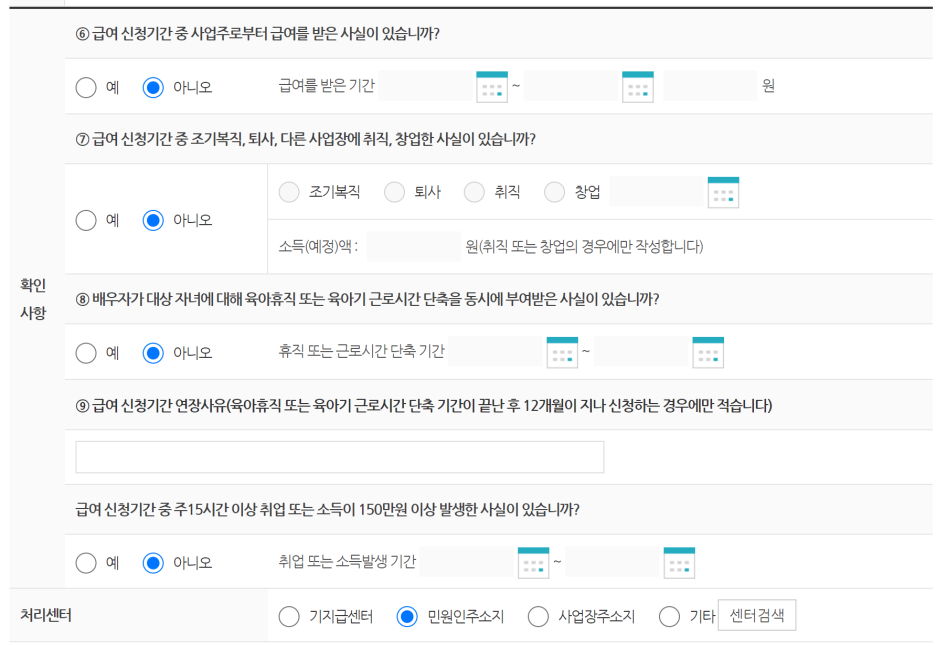Open start-date calendar for 취업 또는 소득발생 기간

[x=533, y=562]
